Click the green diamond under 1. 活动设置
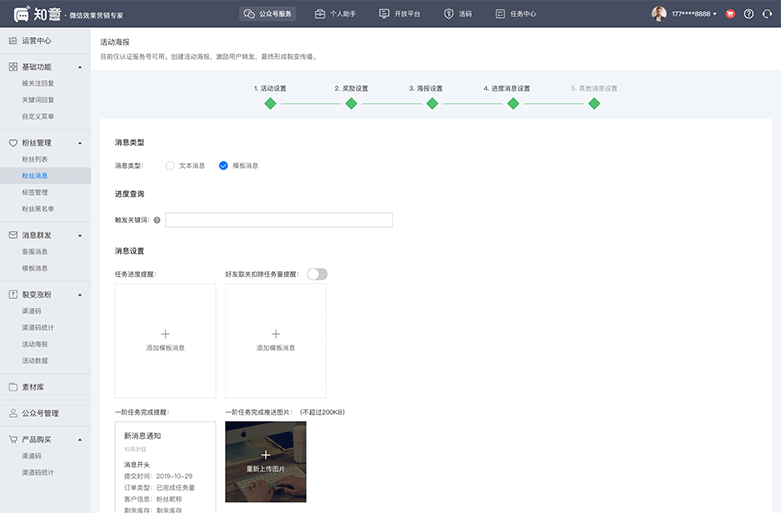The width and height of the screenshot is (781, 513). coord(270,104)
